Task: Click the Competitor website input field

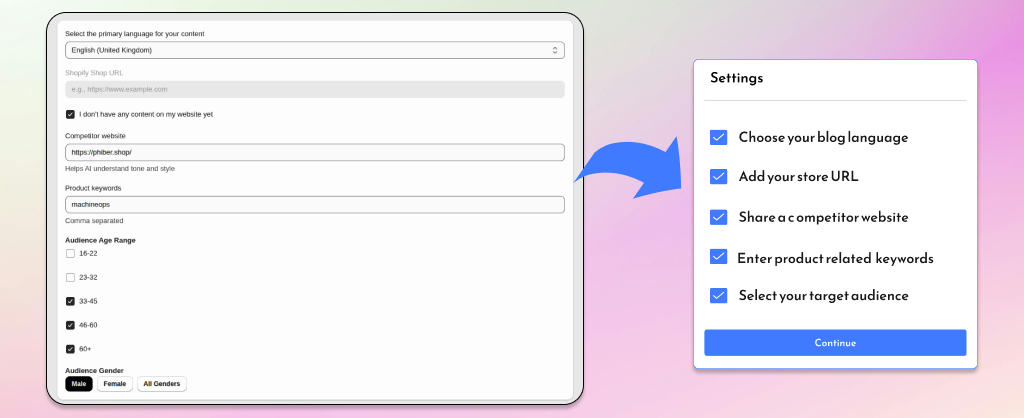Action: click(314, 152)
